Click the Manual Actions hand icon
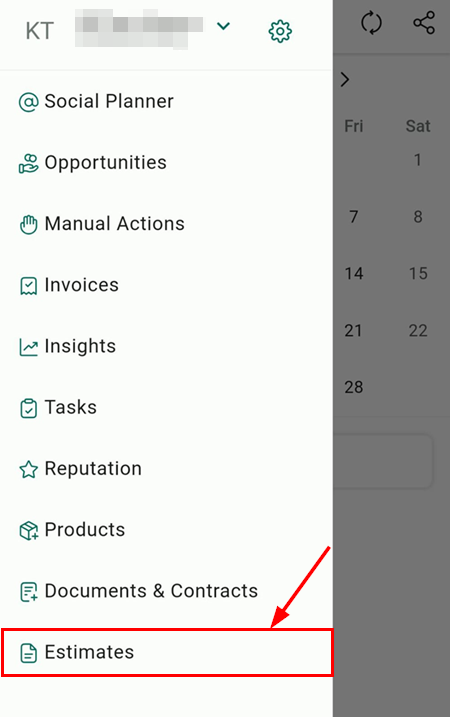The height and width of the screenshot is (717, 450). (x=28, y=225)
